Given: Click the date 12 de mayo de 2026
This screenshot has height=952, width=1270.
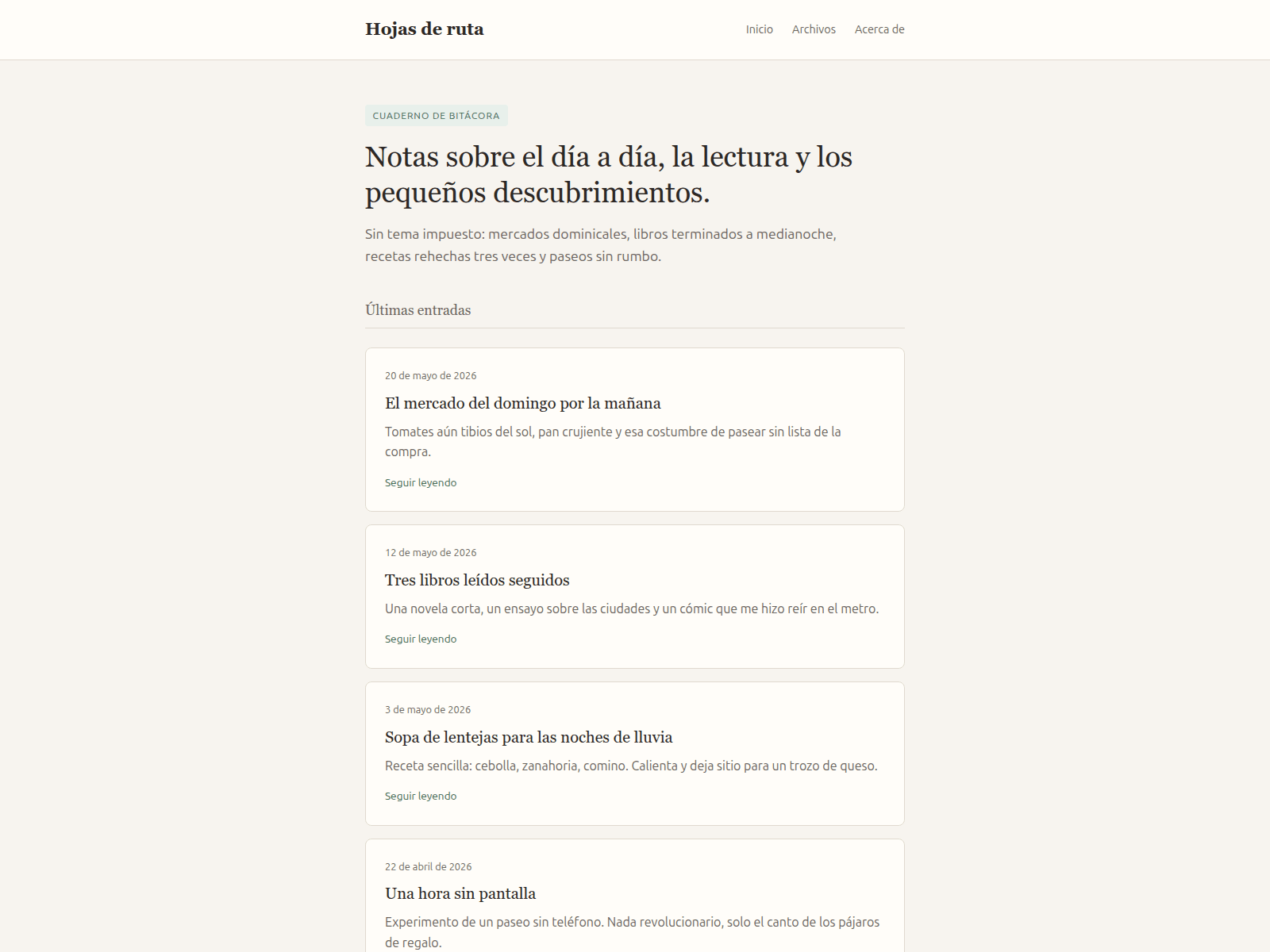Looking at the screenshot, I should point(431,553).
